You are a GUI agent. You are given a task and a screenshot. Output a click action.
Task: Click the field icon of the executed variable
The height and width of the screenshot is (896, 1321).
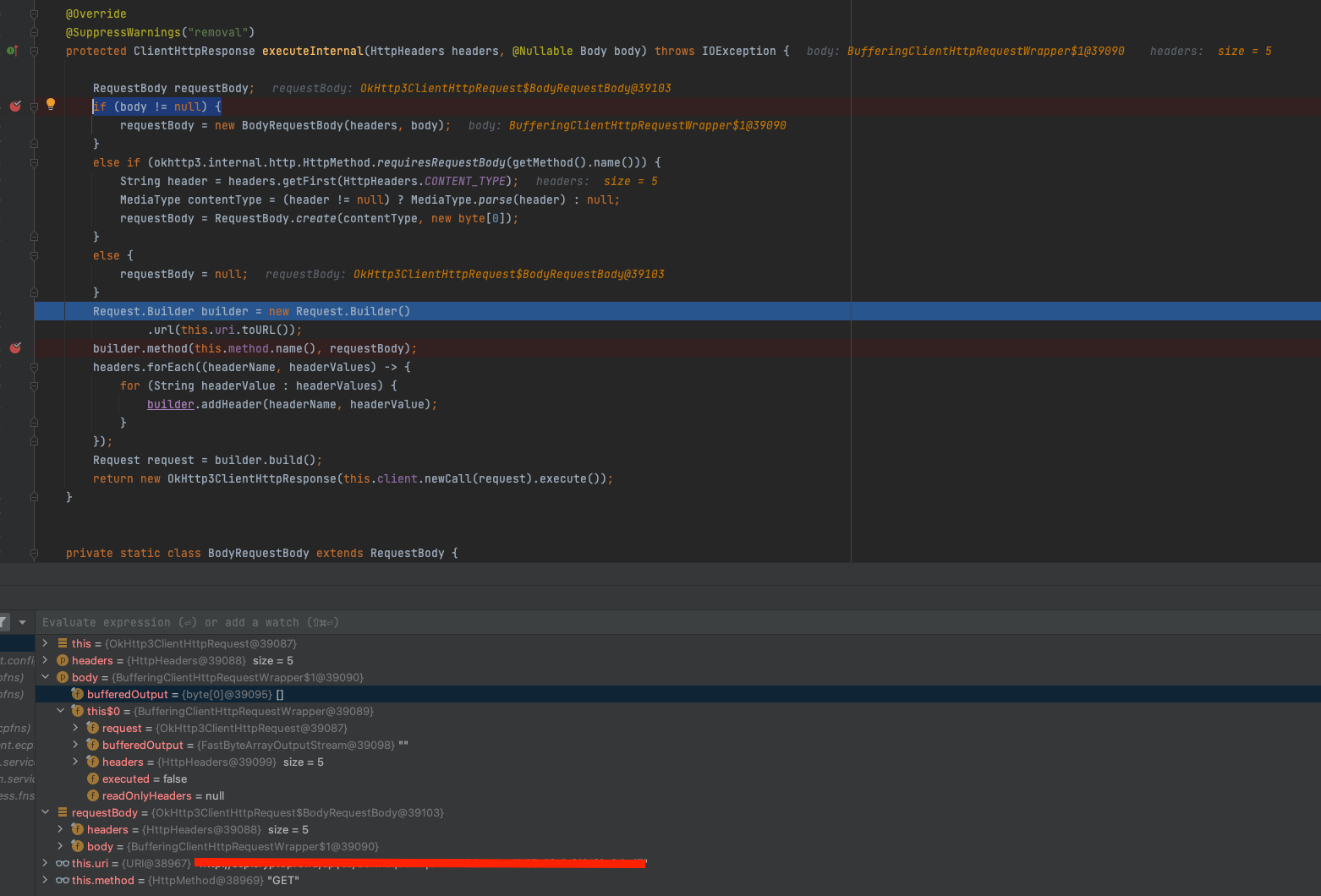tap(93, 779)
